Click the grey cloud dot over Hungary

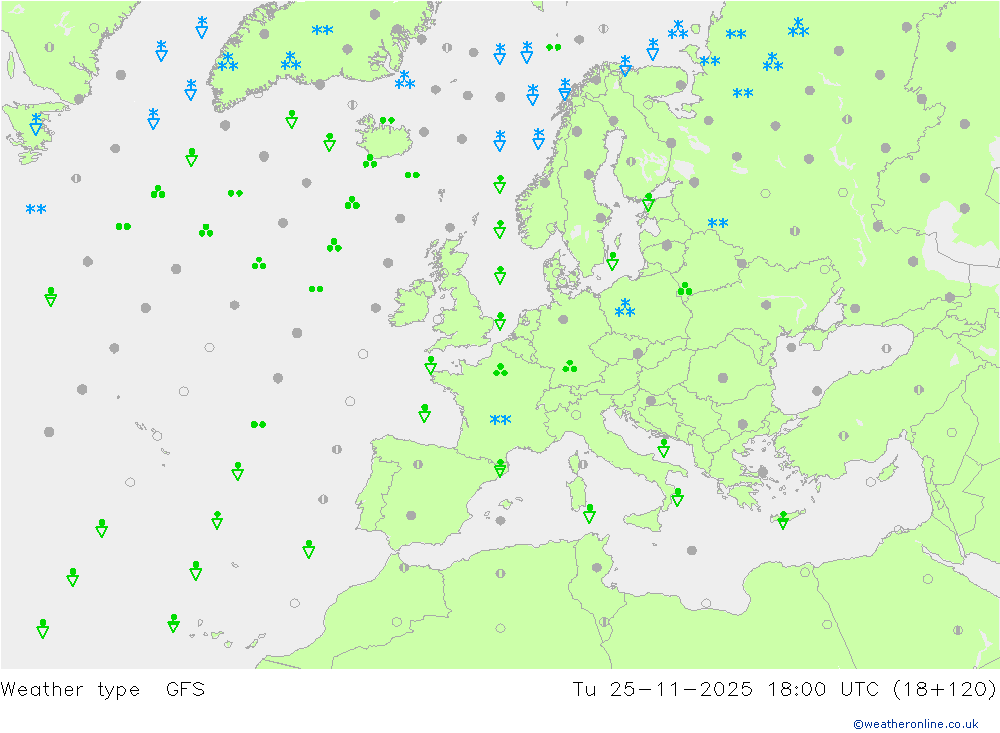tap(723, 378)
